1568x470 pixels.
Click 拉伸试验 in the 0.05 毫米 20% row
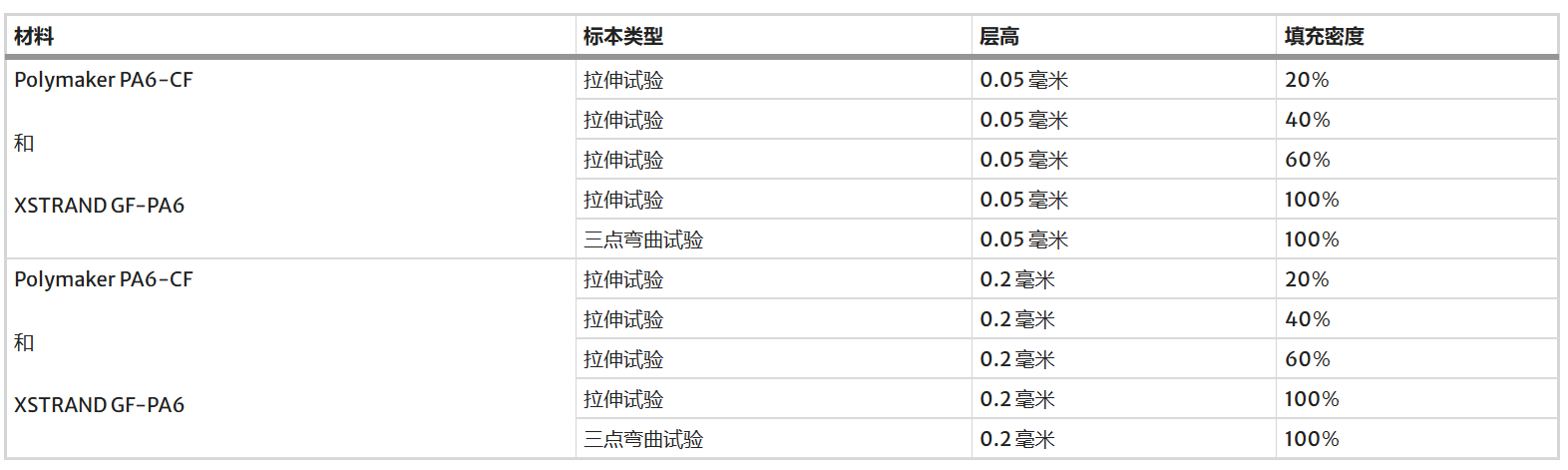tap(623, 80)
